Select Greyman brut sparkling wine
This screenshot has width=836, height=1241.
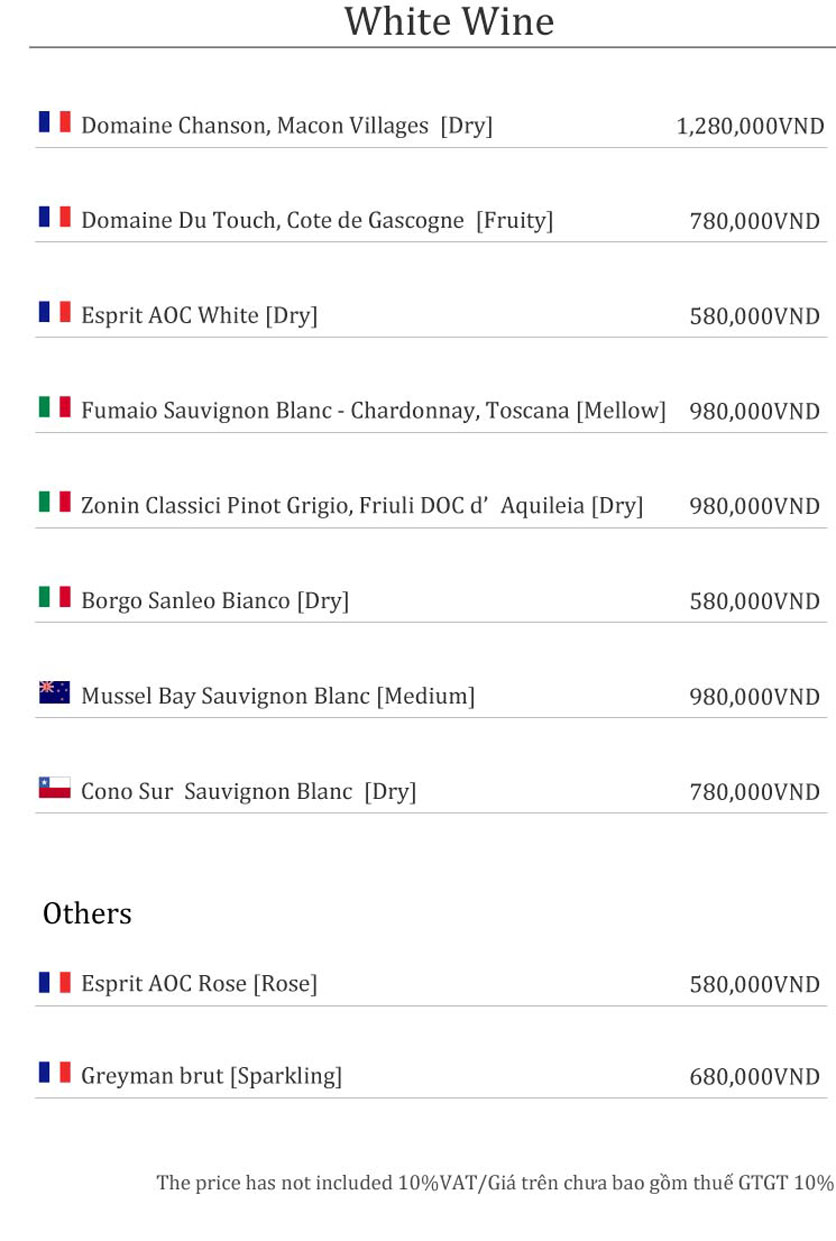coord(211,1077)
